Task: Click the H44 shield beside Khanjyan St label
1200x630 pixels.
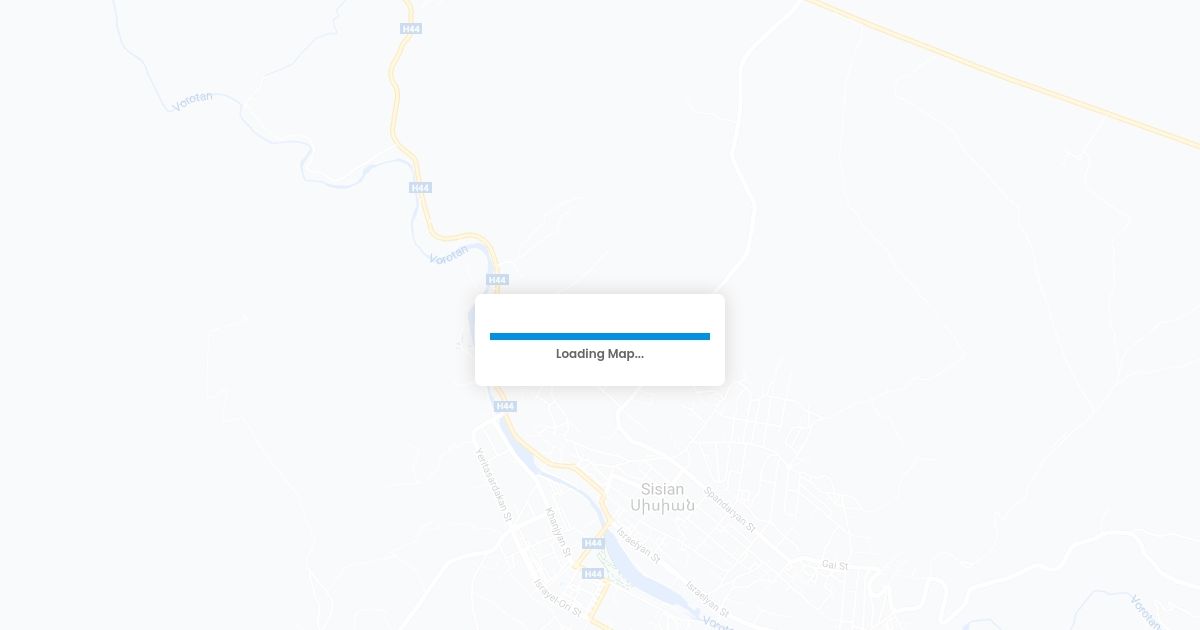Action: pos(593,543)
